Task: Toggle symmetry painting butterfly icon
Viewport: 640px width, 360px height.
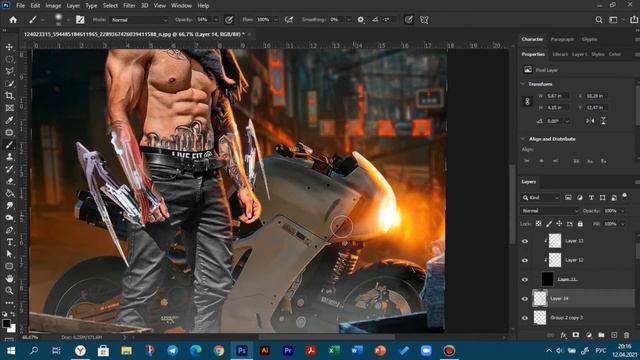Action: (x=424, y=20)
